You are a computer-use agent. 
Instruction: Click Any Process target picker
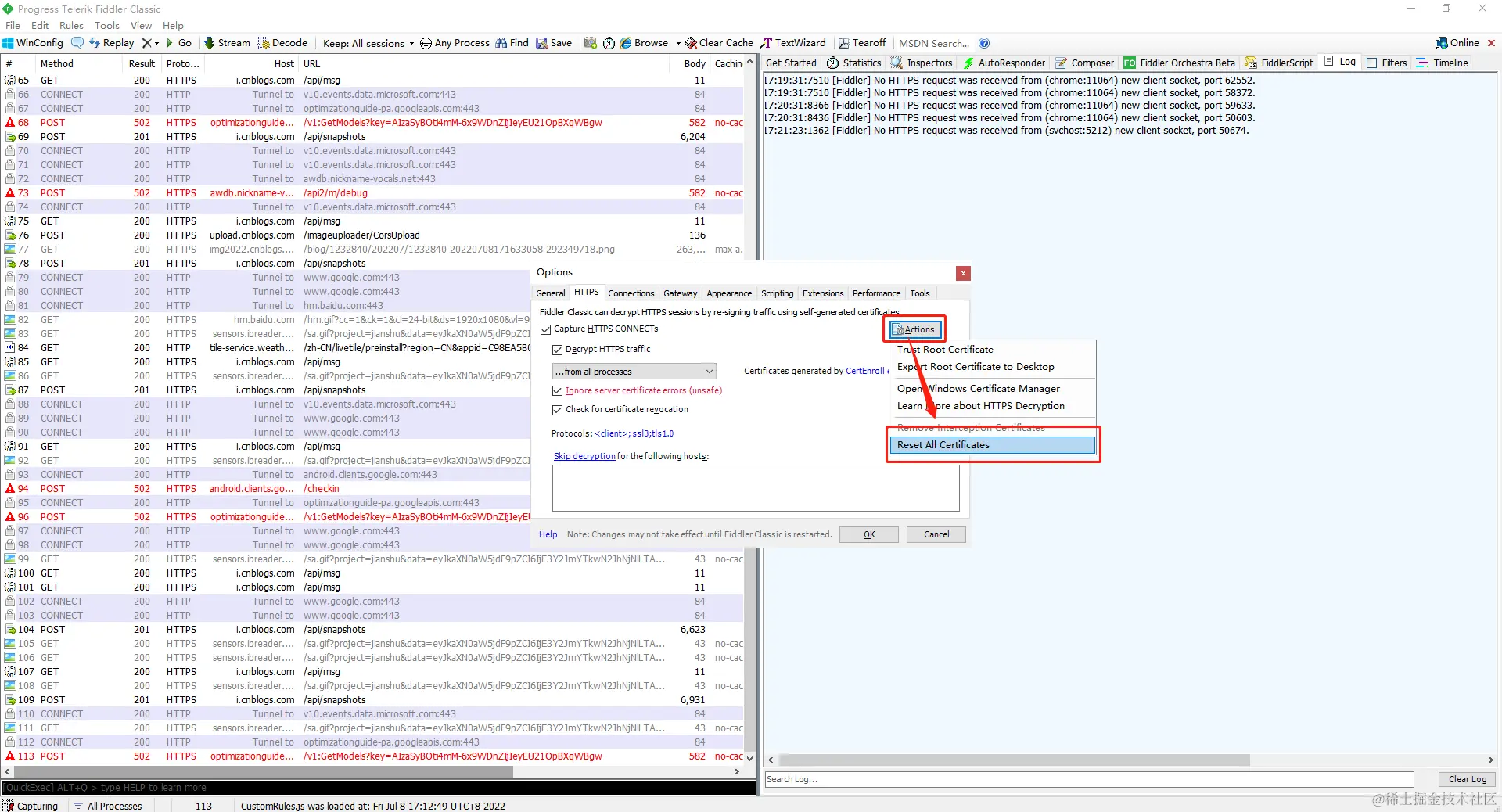point(455,43)
